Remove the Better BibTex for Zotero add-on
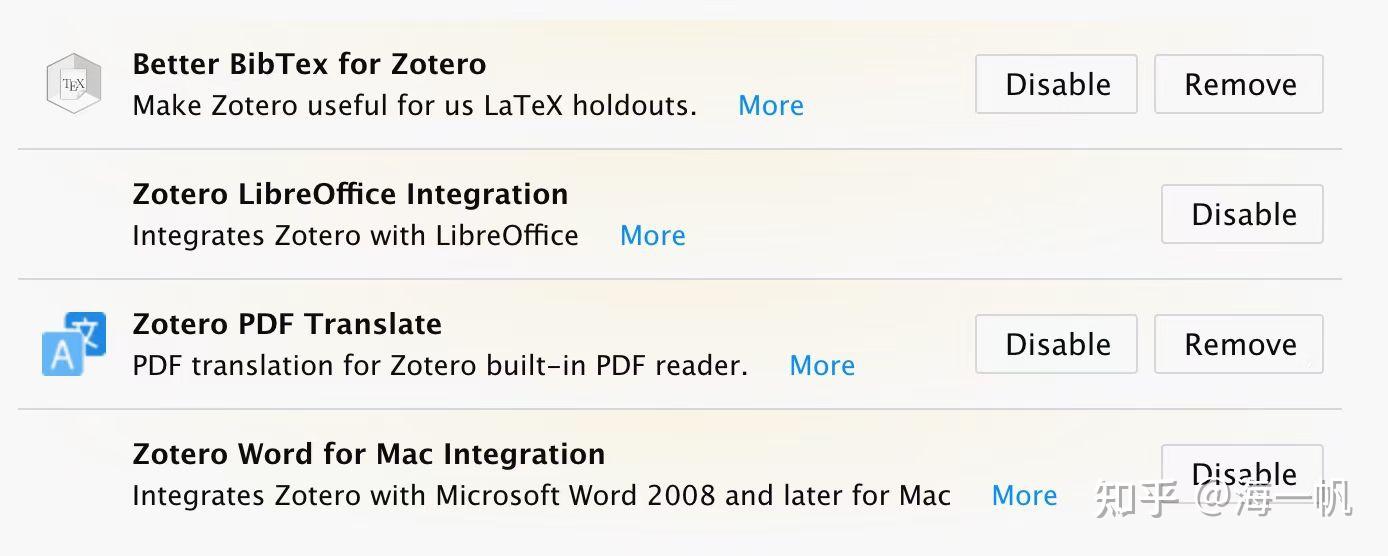 click(x=1239, y=85)
